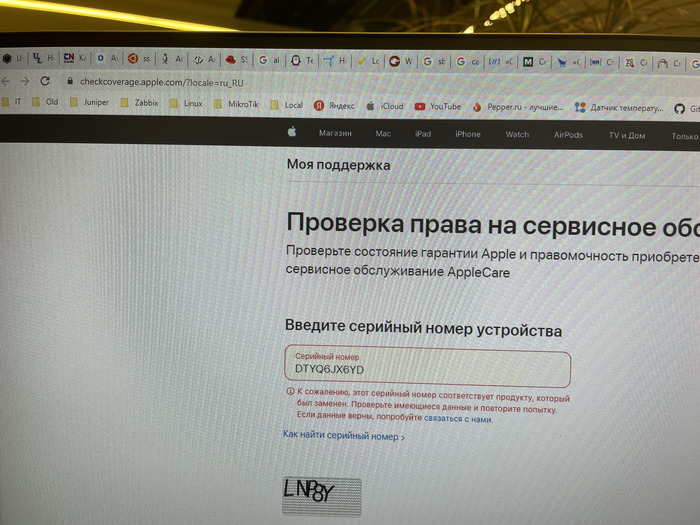Click the browser forward arrow
700x525 pixels.
click(x=25, y=81)
